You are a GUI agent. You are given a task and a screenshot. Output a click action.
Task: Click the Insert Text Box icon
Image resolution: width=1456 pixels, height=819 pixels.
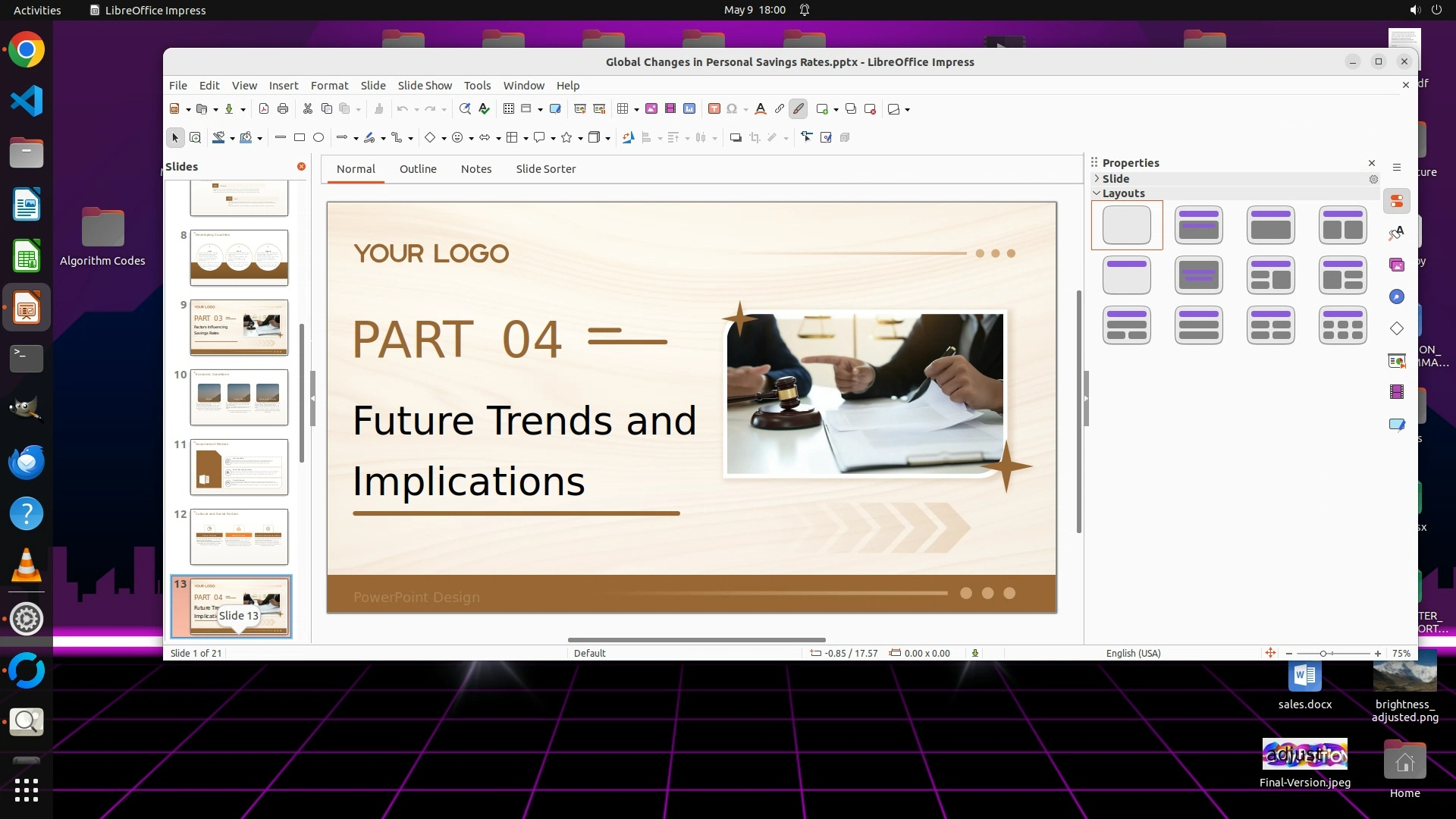tap(714, 109)
